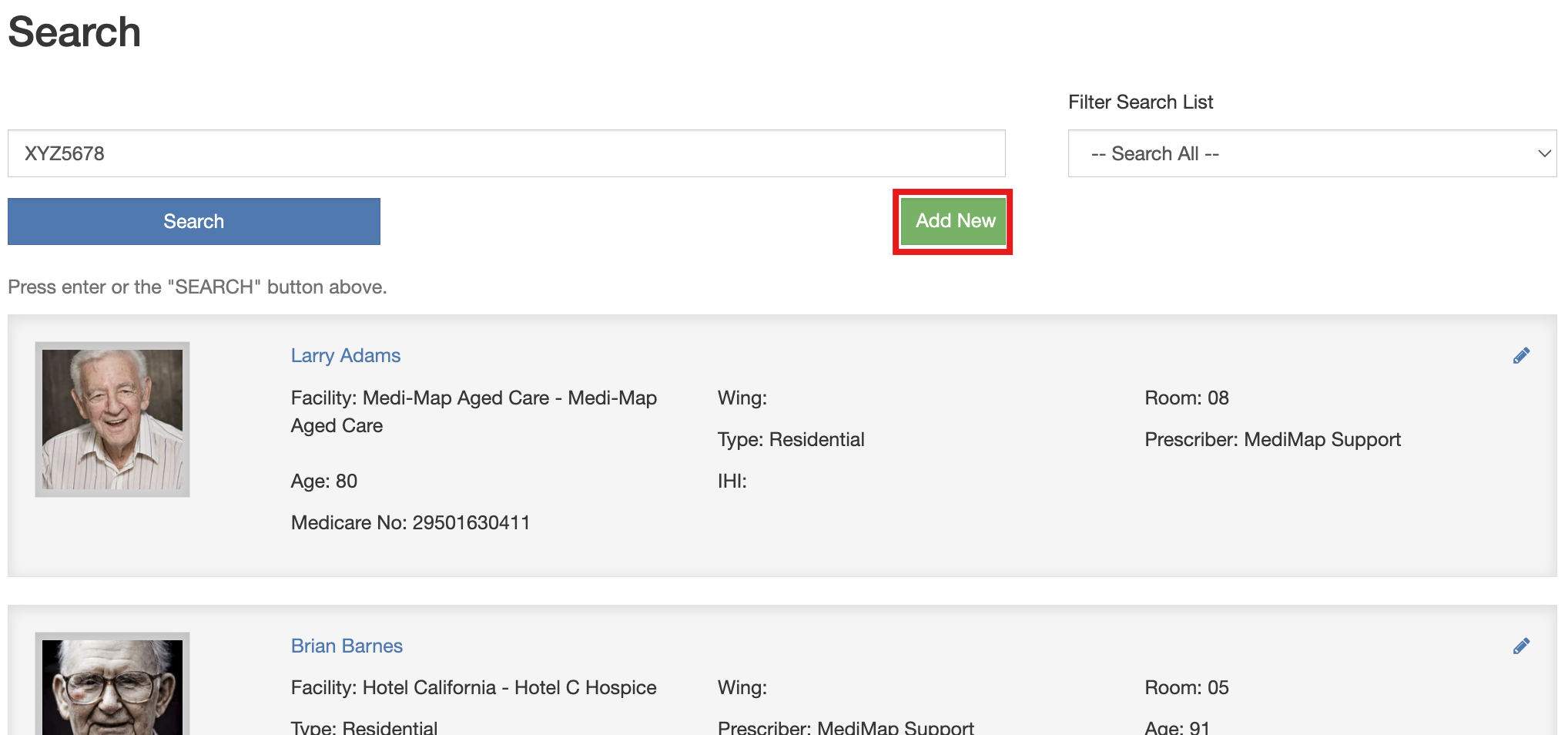Screen dimensions: 1568x735
Task: Click the "Press enter" search hint text
Action: coord(197,287)
